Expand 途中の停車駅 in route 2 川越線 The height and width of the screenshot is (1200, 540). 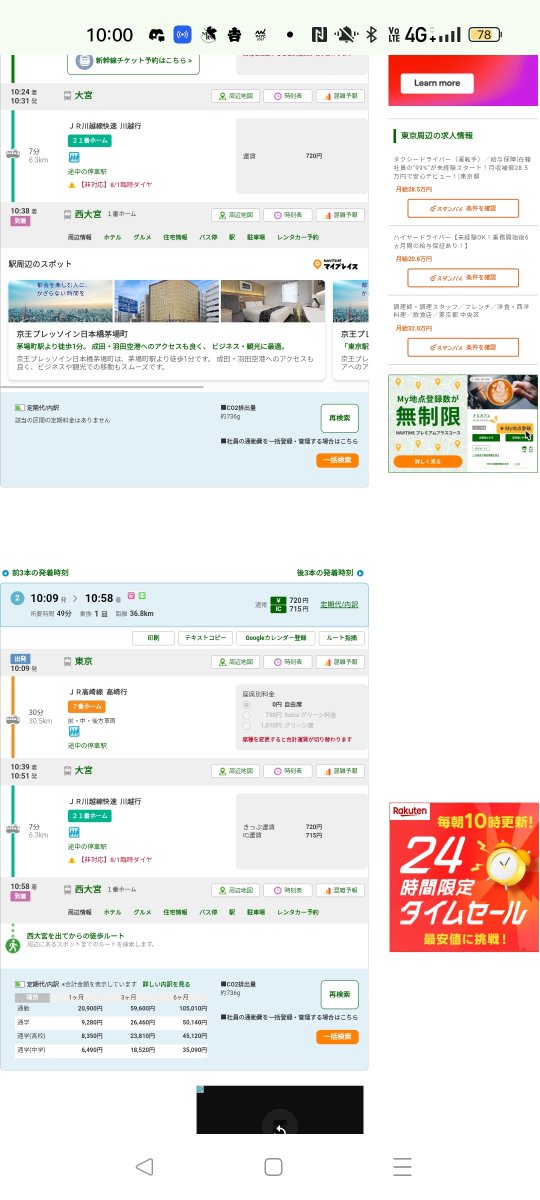pos(86,847)
